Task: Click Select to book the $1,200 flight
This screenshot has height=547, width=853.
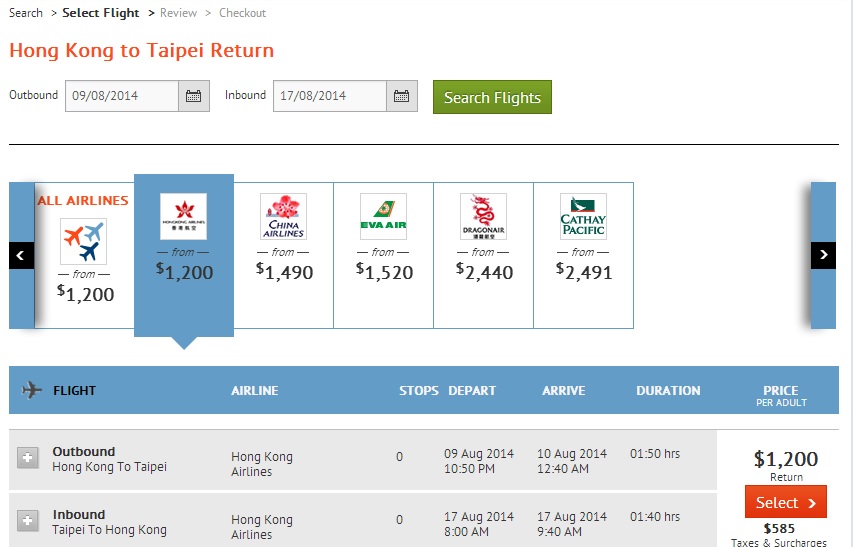Action: [x=785, y=502]
